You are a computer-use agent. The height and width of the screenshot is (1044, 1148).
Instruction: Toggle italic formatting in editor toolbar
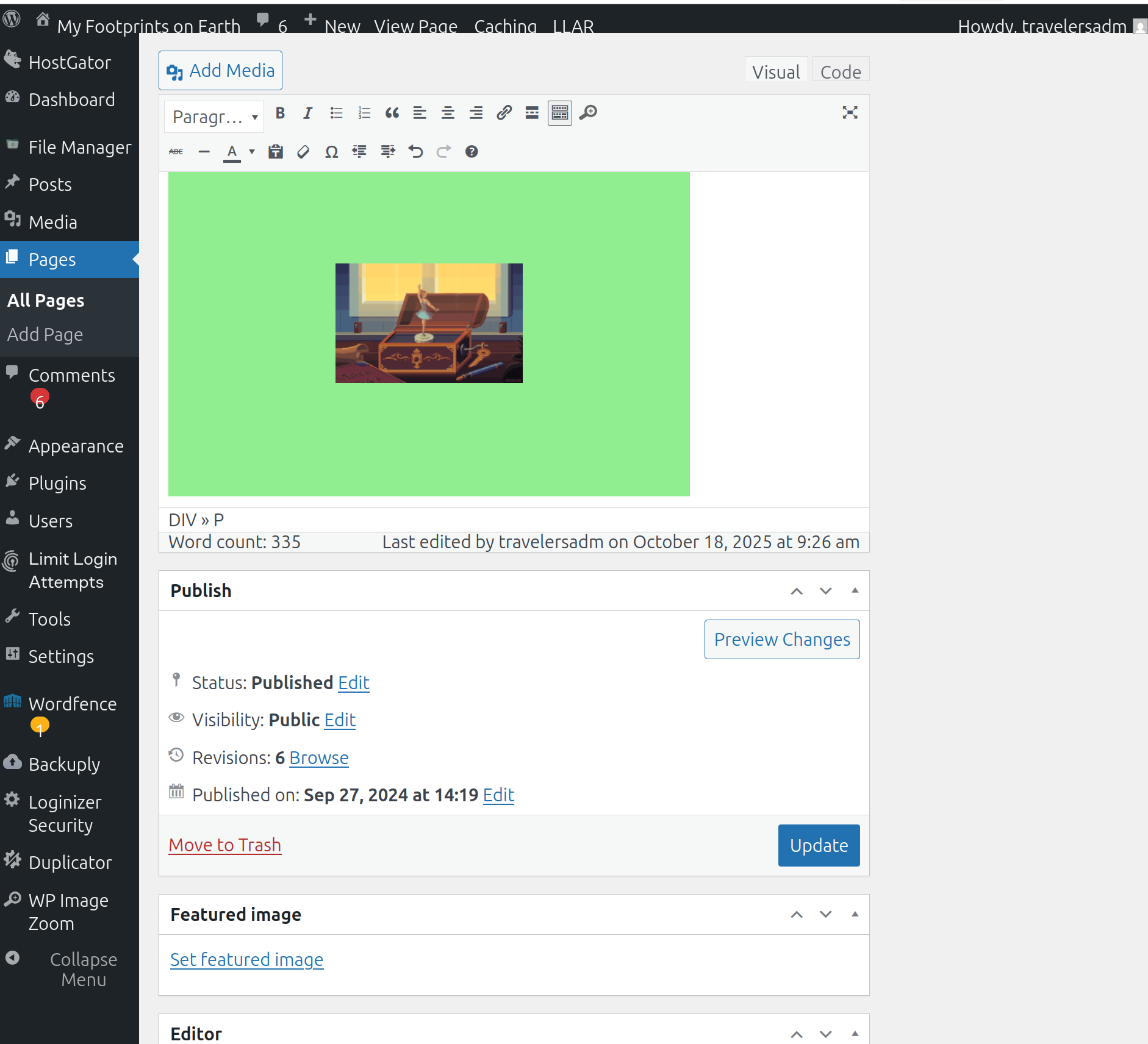tap(308, 113)
